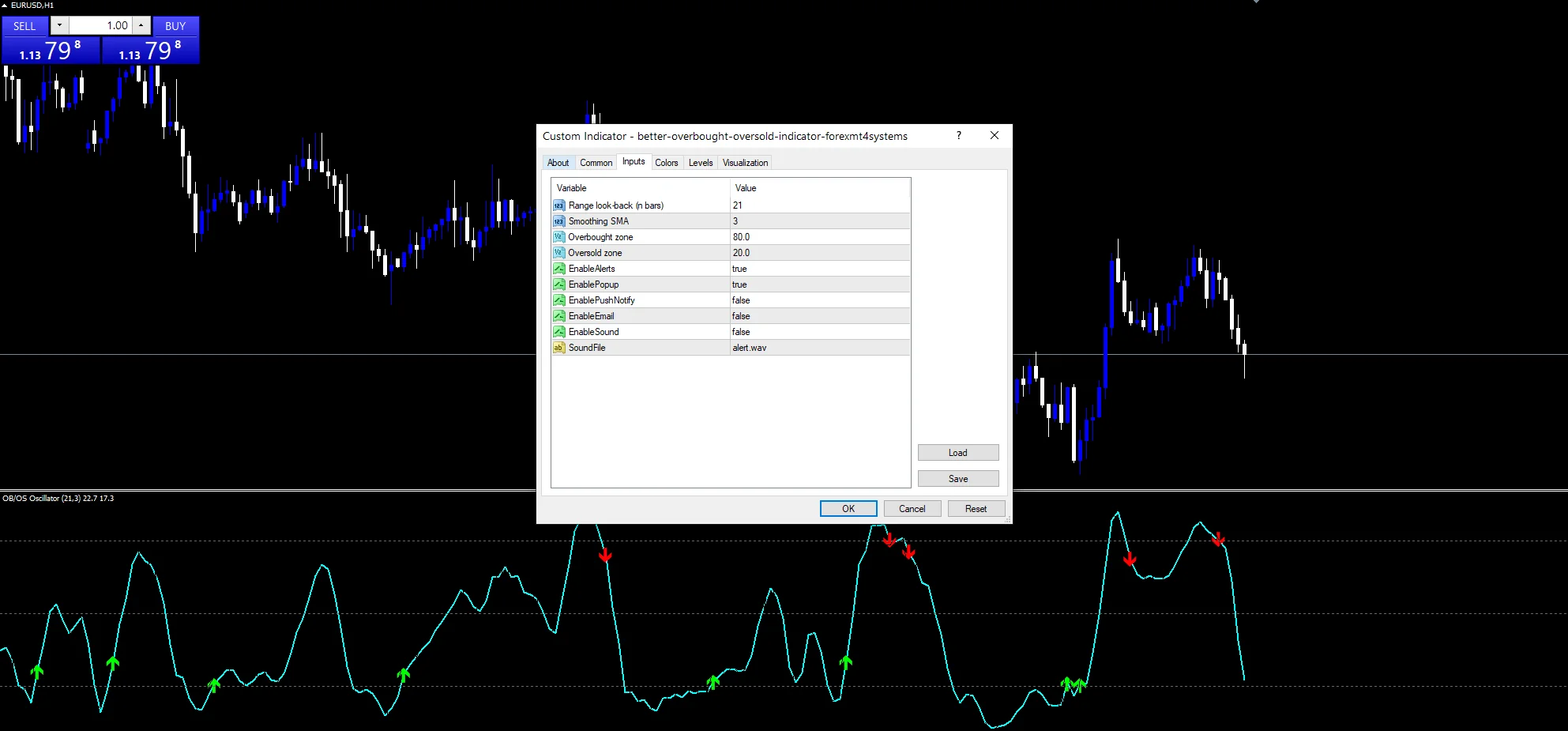Click the EnablePopup boolean icon
This screenshot has width=1568, height=731.
click(558, 284)
